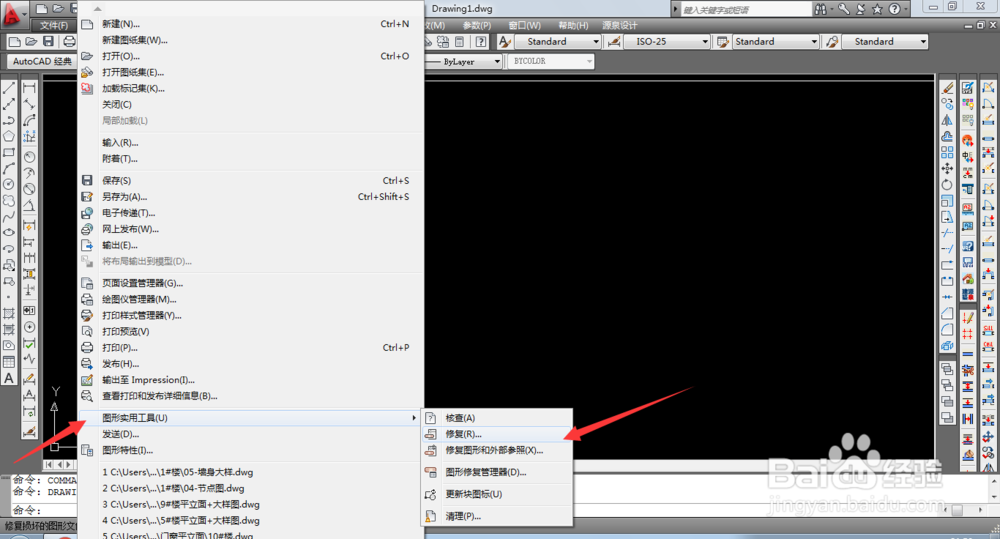Expand help dropdown arrow next to question icon
This screenshot has width=1000, height=539.
[906, 9]
